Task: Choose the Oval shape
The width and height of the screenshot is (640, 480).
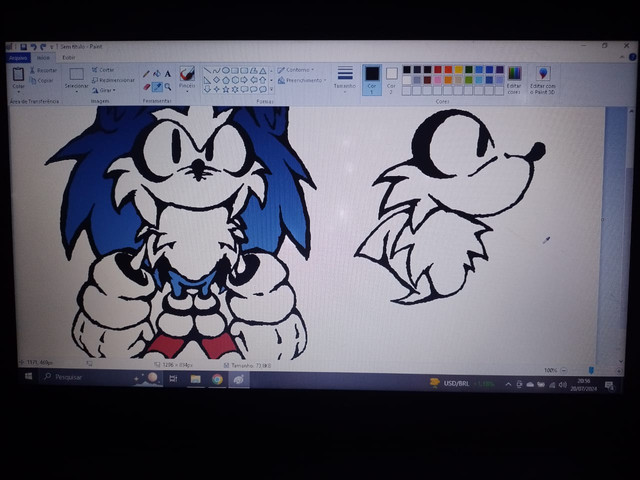Action: point(226,71)
